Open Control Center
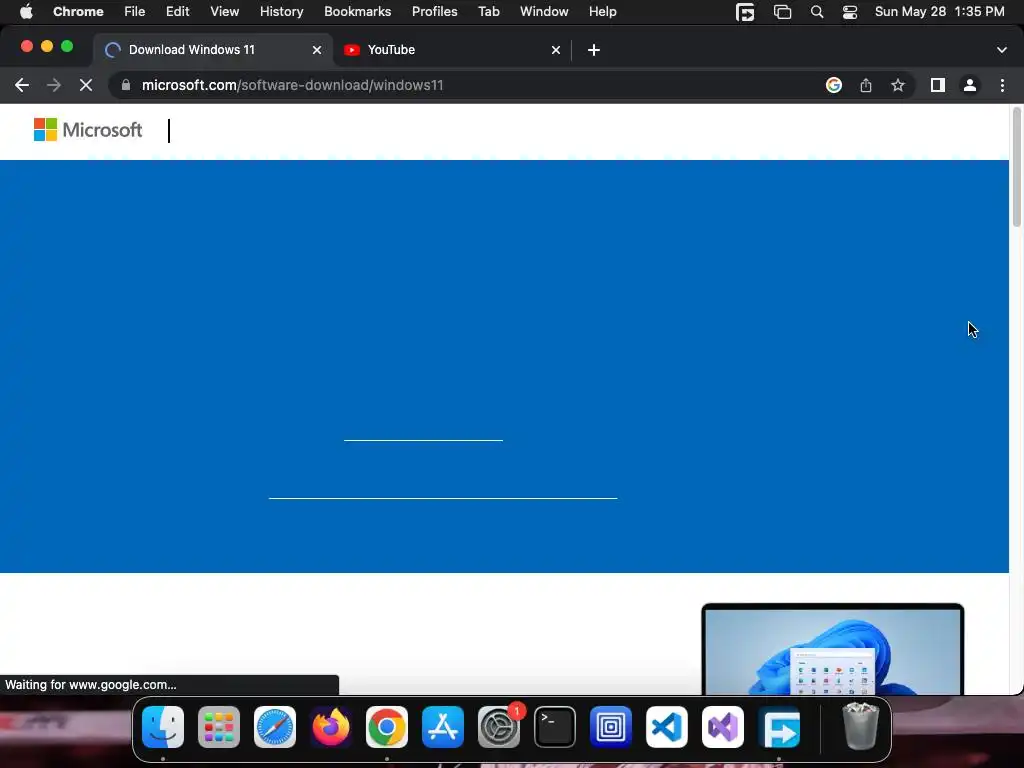 [850, 12]
